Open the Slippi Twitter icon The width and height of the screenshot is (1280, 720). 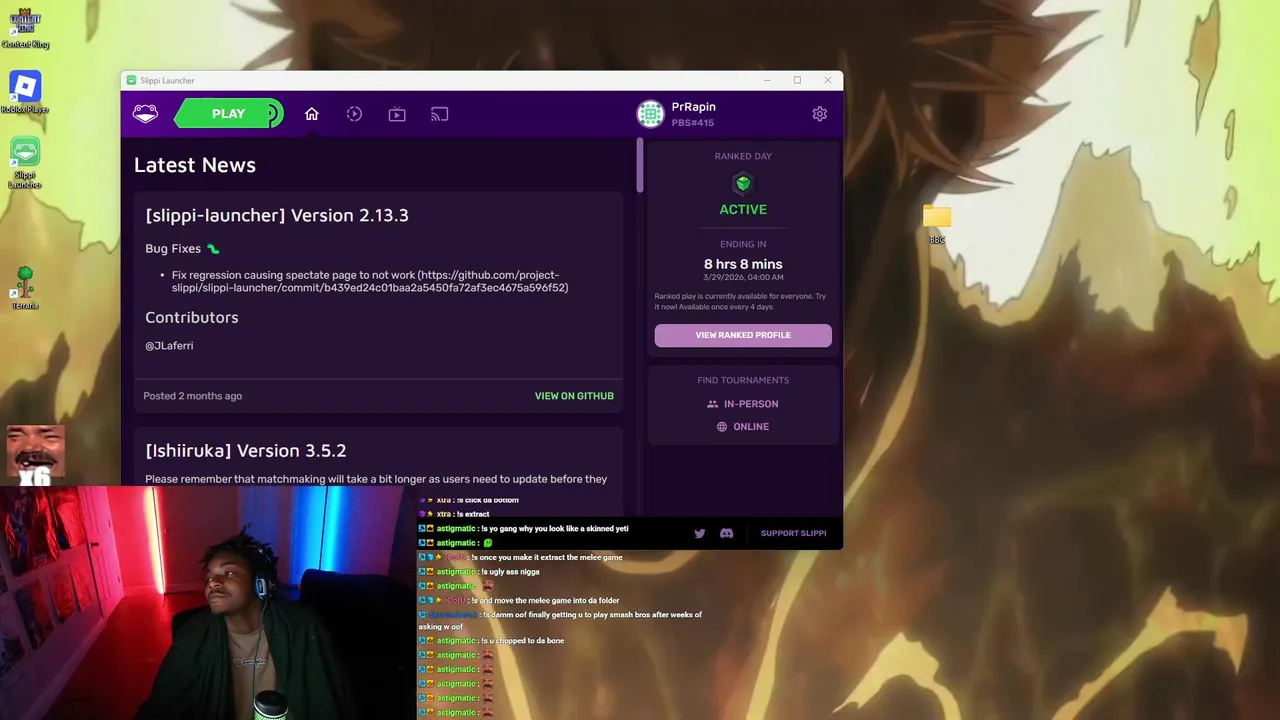click(700, 533)
